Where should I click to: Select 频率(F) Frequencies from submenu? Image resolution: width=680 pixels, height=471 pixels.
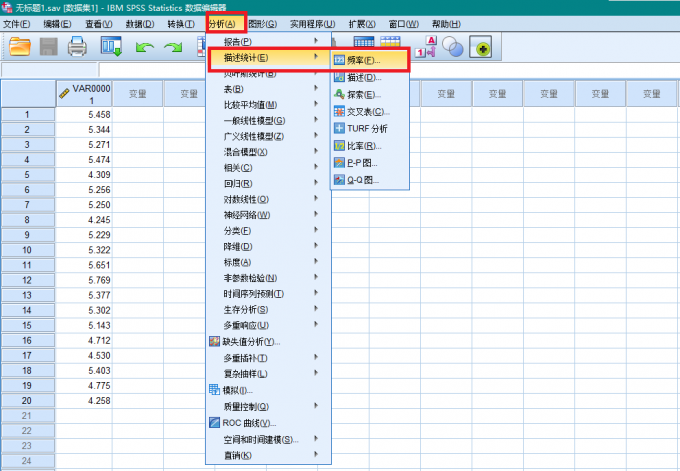[370, 60]
